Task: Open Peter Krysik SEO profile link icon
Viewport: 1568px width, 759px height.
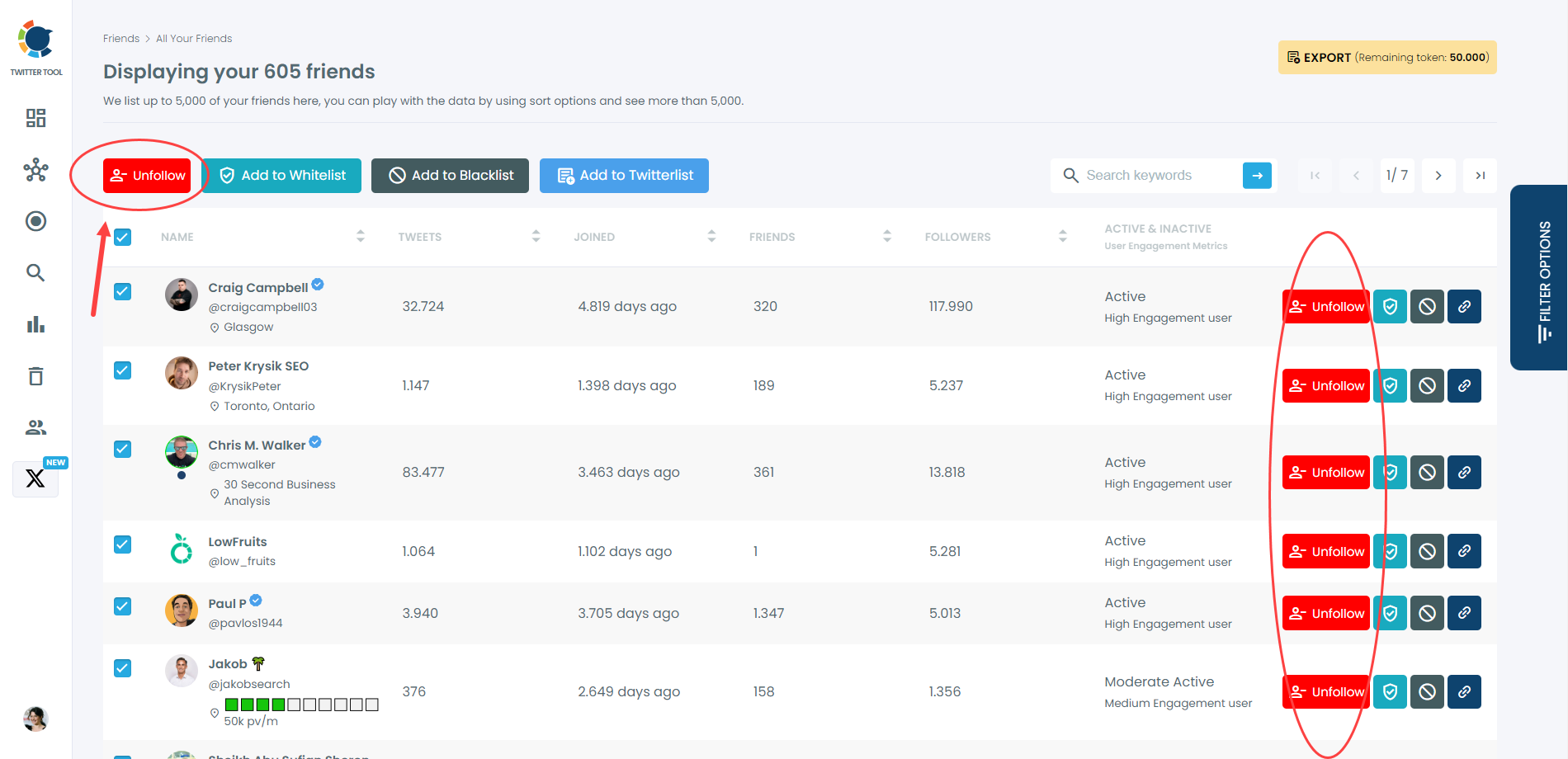Action: (x=1465, y=386)
